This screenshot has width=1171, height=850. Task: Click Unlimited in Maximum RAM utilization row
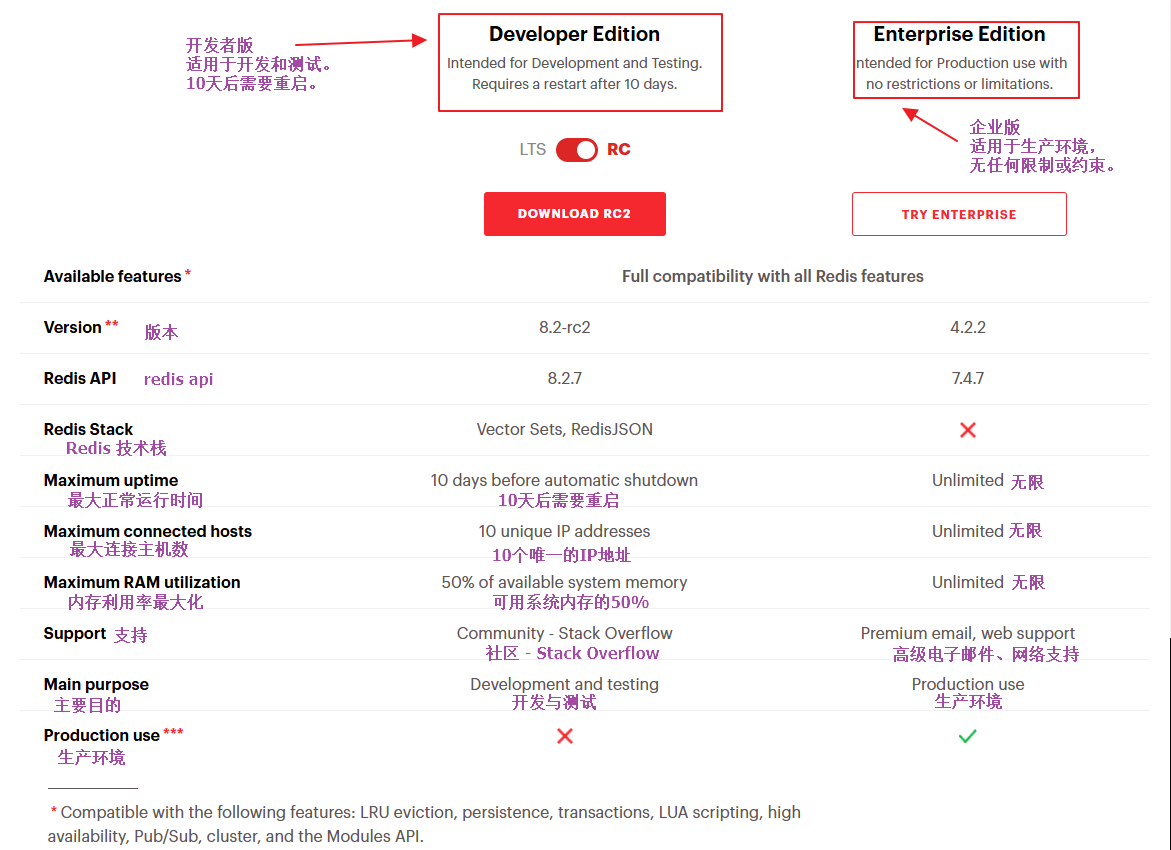pyautogui.click(x=968, y=582)
